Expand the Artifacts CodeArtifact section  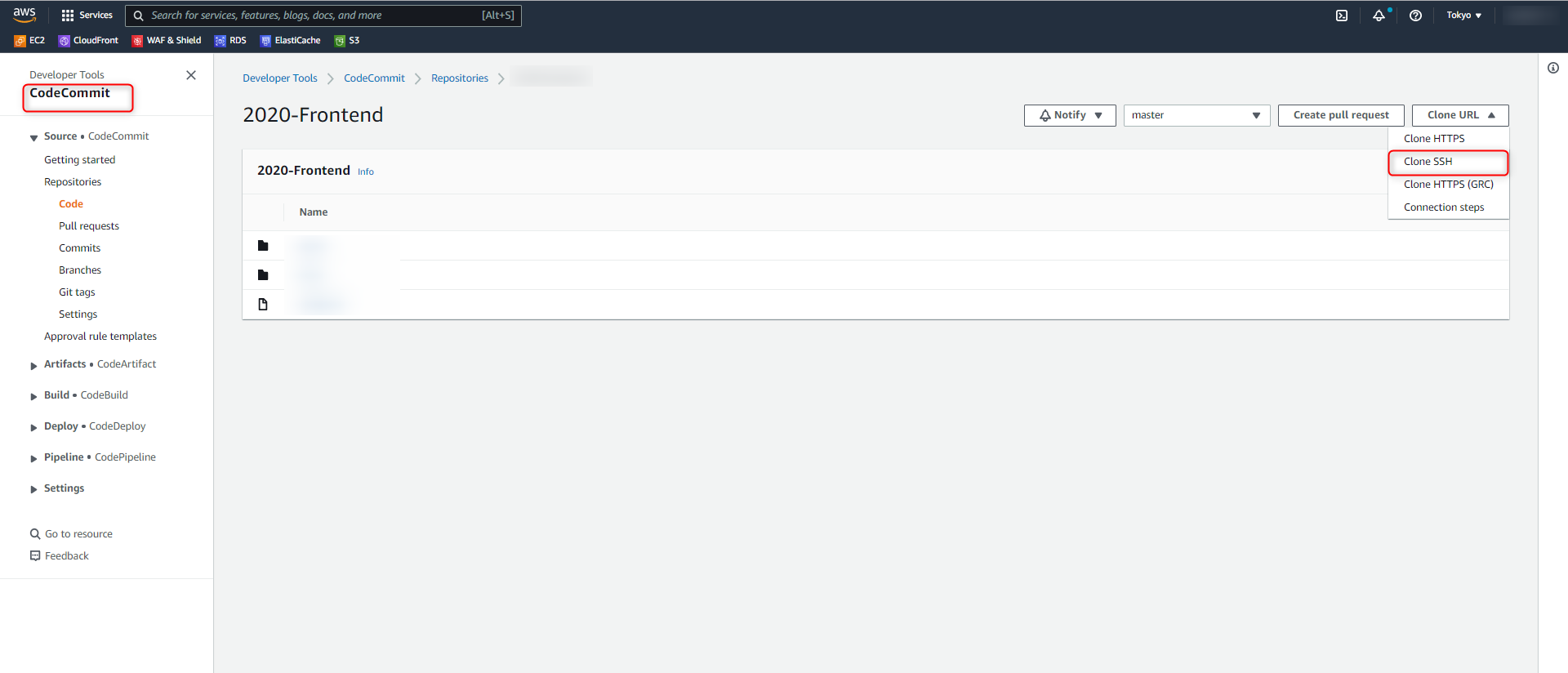coord(33,365)
